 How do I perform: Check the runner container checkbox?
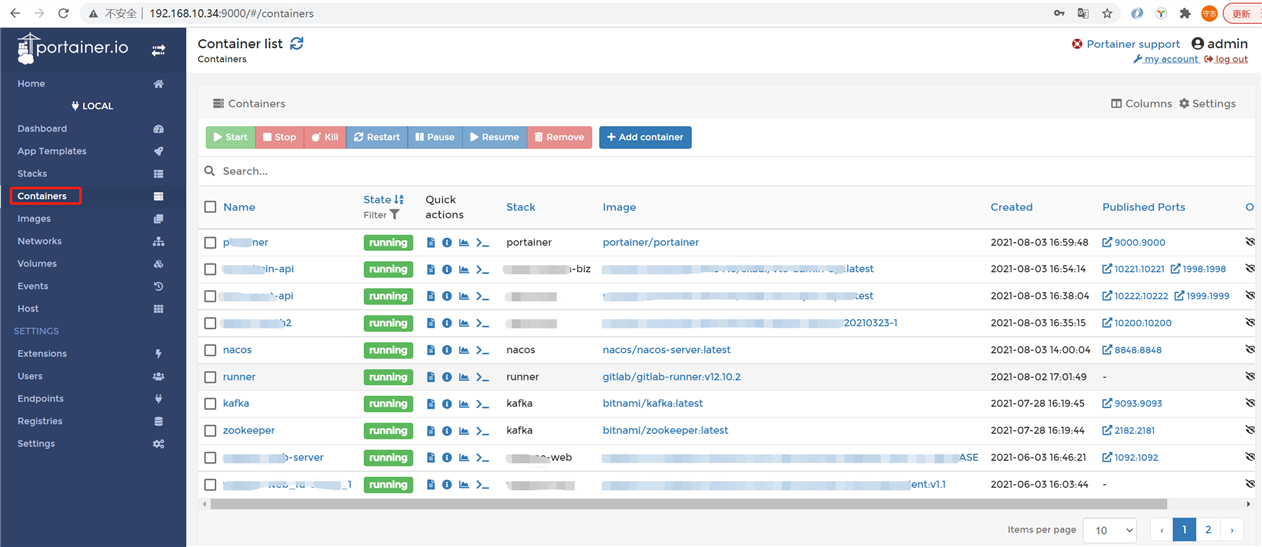click(x=210, y=377)
